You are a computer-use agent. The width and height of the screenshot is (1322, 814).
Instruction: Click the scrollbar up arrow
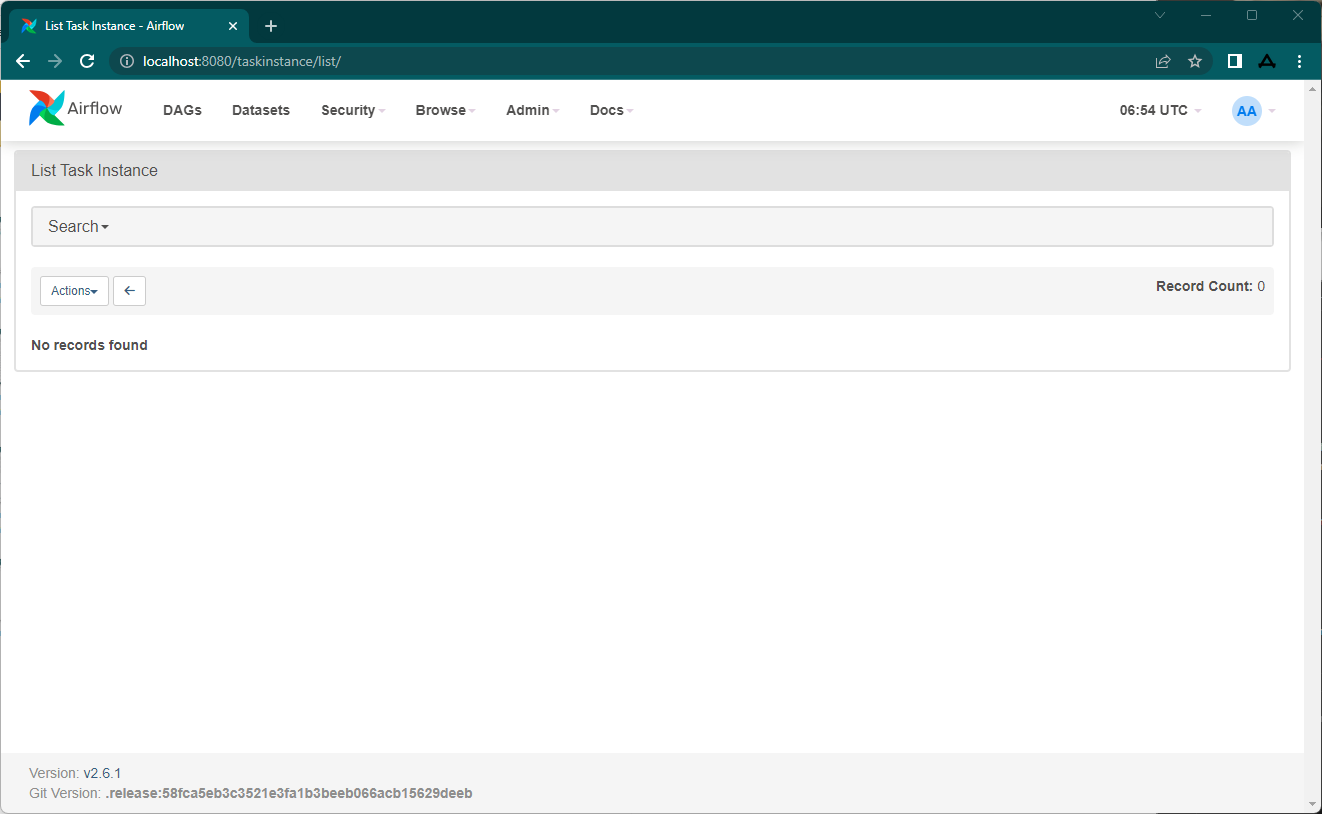point(1313,88)
